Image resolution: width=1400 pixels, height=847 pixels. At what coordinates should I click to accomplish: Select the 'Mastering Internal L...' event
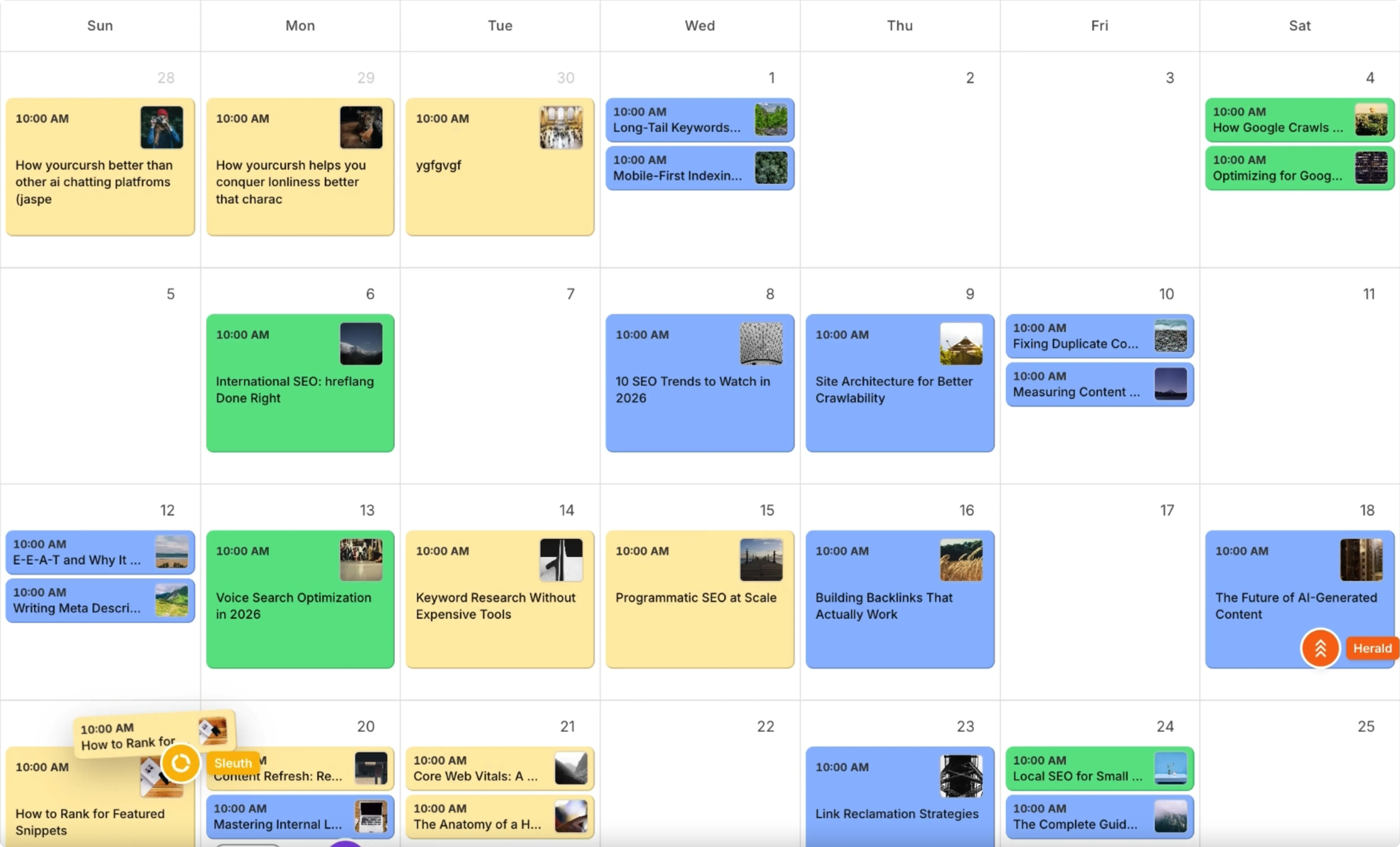300,817
